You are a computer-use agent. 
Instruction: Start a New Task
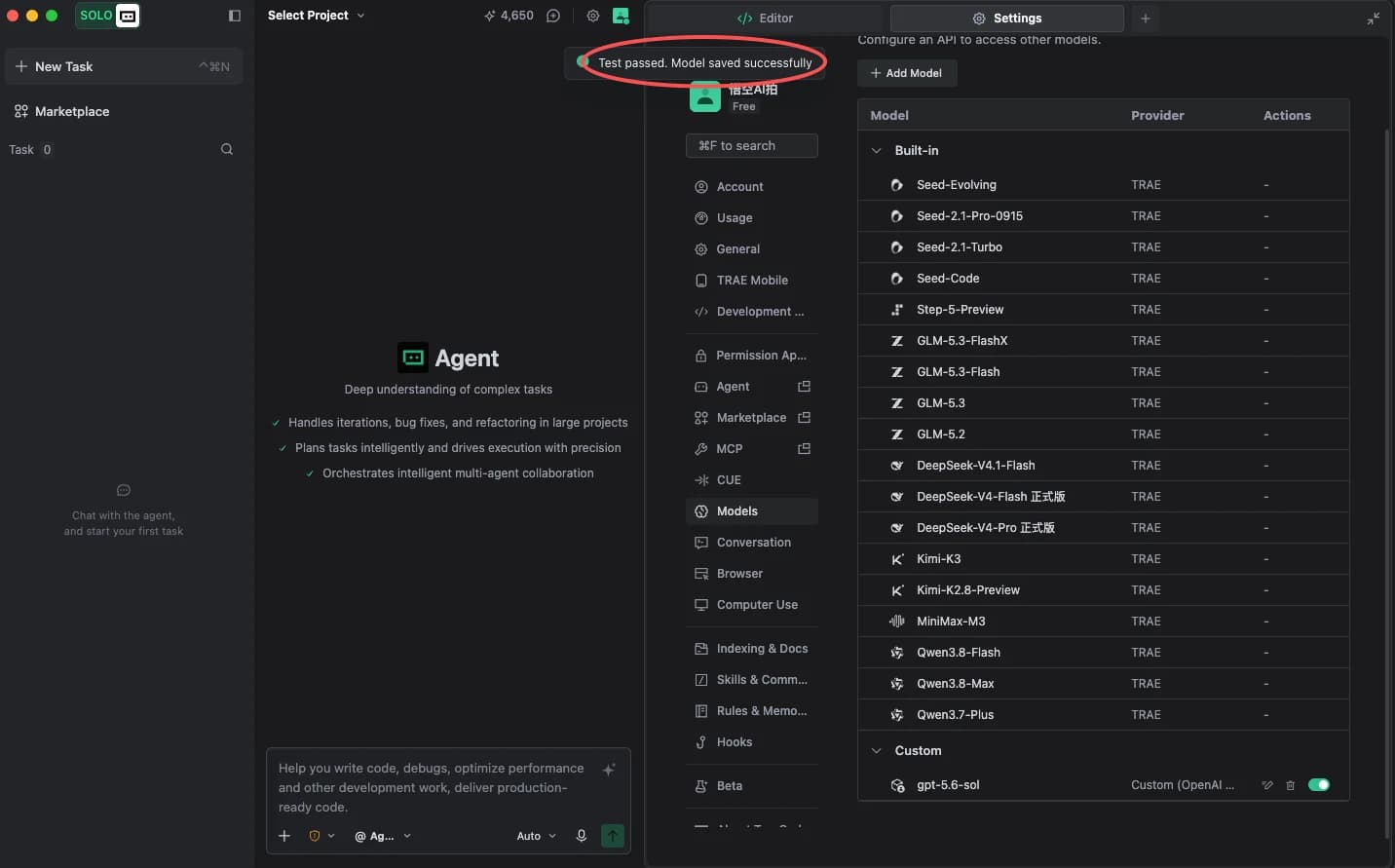pos(124,66)
